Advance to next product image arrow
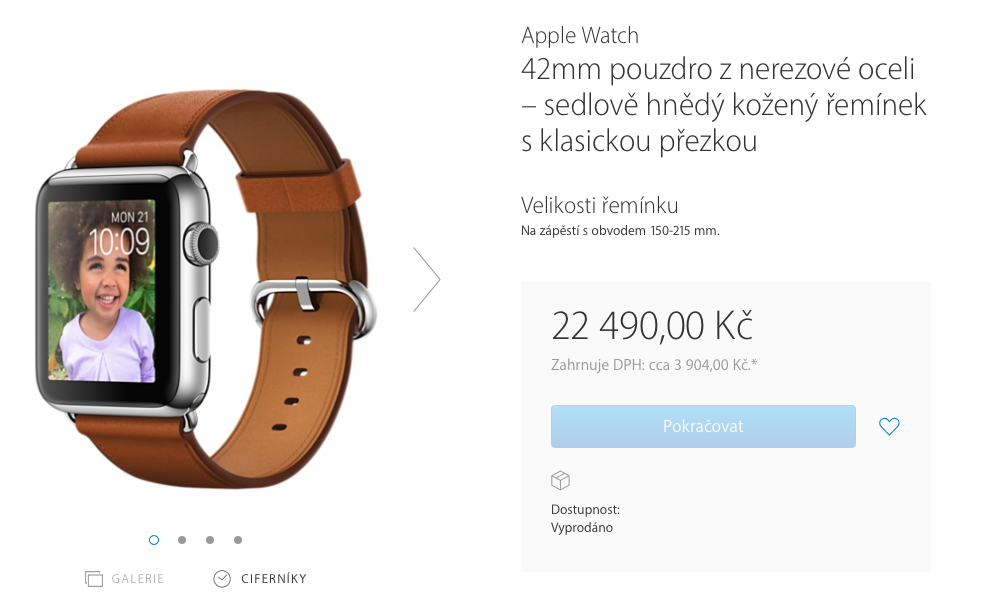The image size is (1005, 595). [x=427, y=280]
